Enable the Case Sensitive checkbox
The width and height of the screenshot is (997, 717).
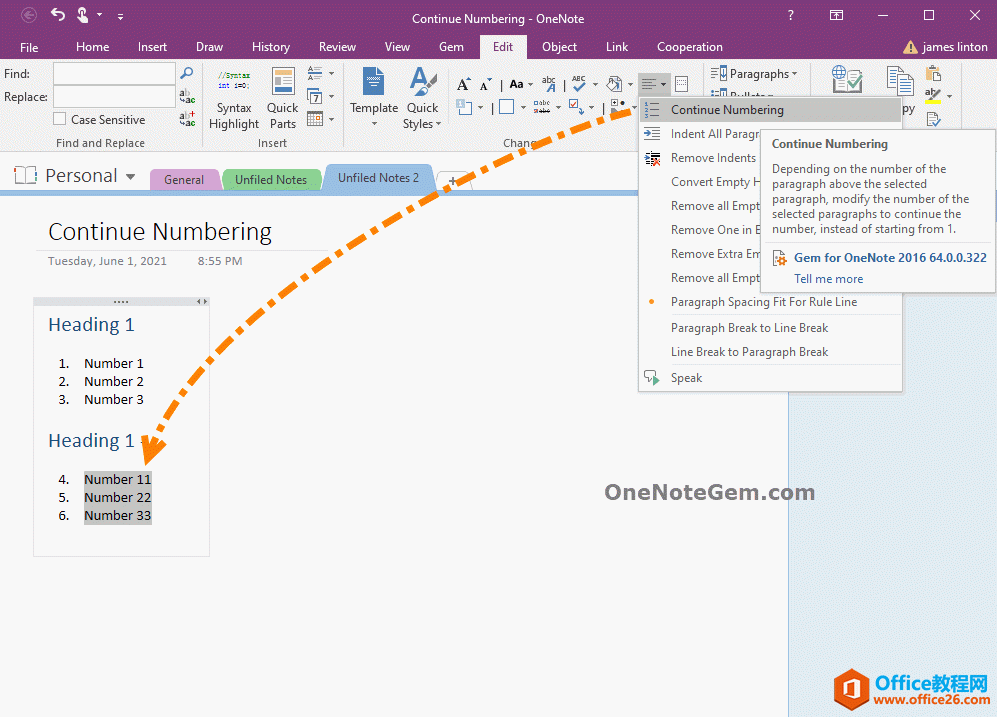[60, 120]
